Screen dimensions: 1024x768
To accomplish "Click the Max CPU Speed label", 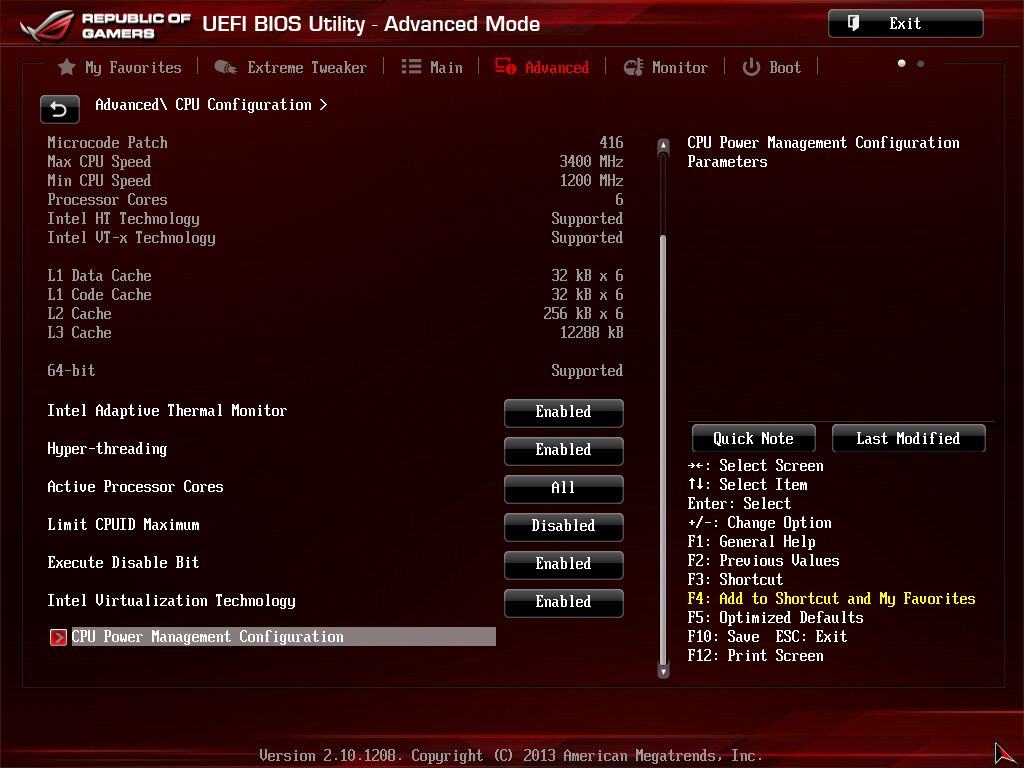I will pyautogui.click(x=99, y=161).
